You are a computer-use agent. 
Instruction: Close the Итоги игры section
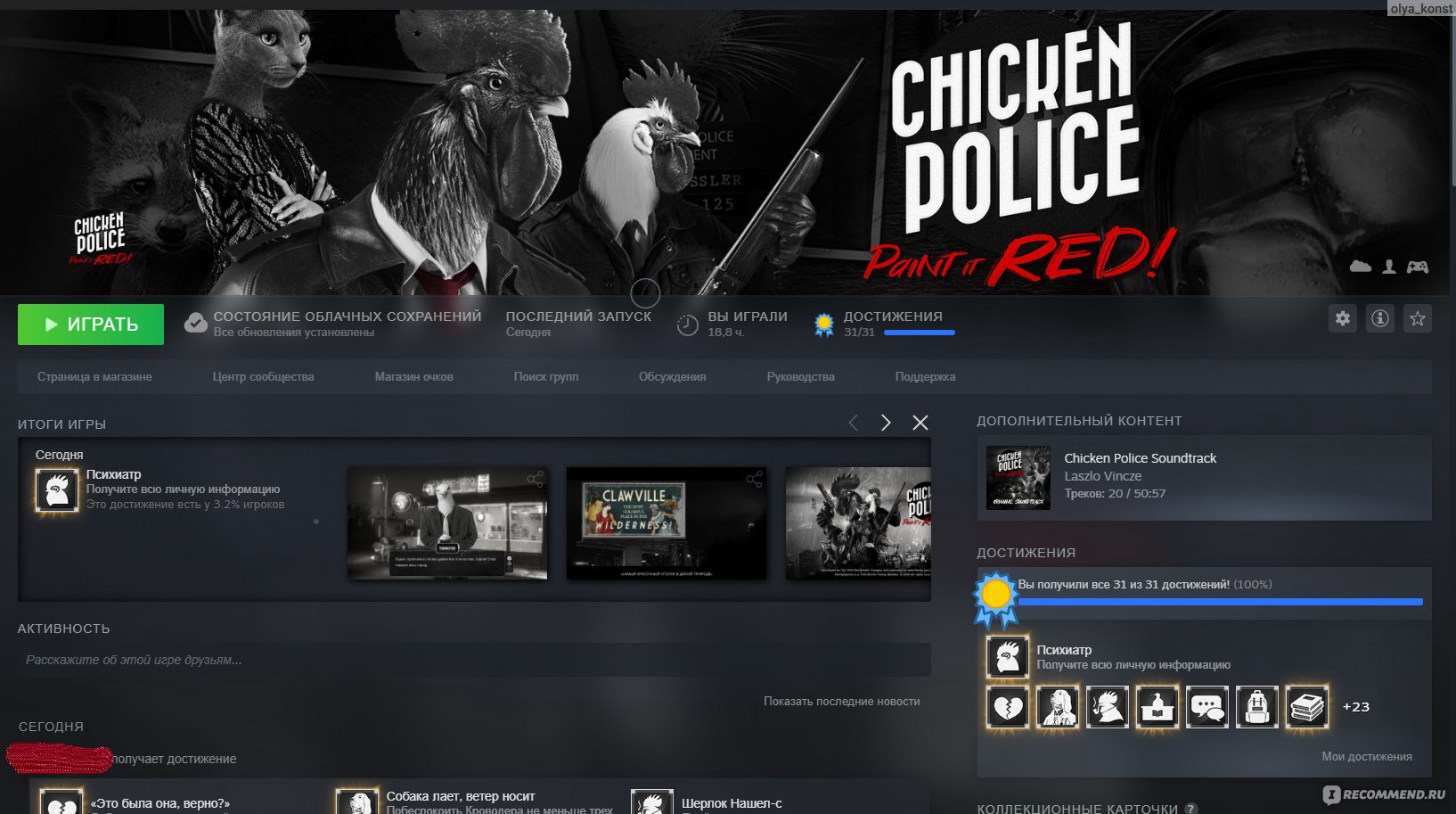pyautogui.click(x=920, y=423)
